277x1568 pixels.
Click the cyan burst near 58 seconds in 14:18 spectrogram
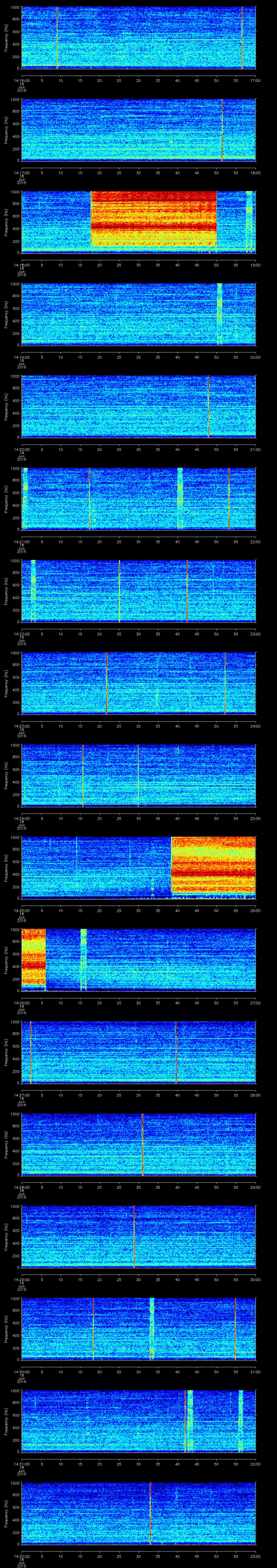249,222
